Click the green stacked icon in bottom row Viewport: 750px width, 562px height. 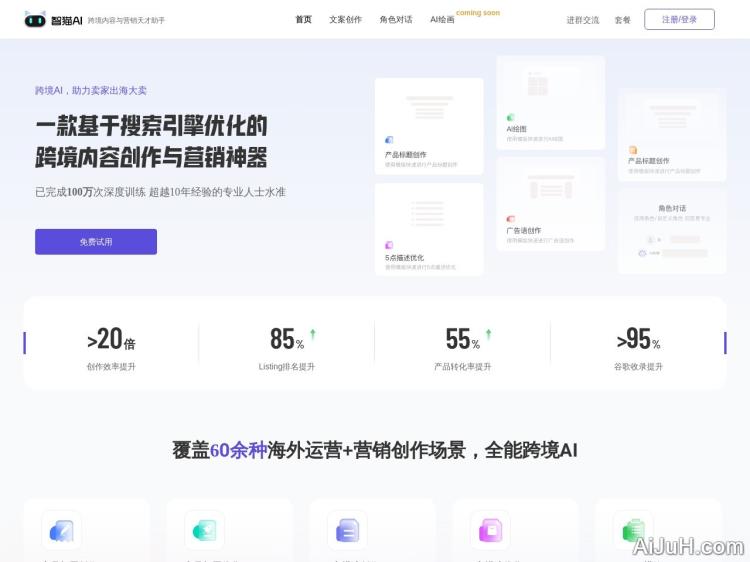coord(633,530)
